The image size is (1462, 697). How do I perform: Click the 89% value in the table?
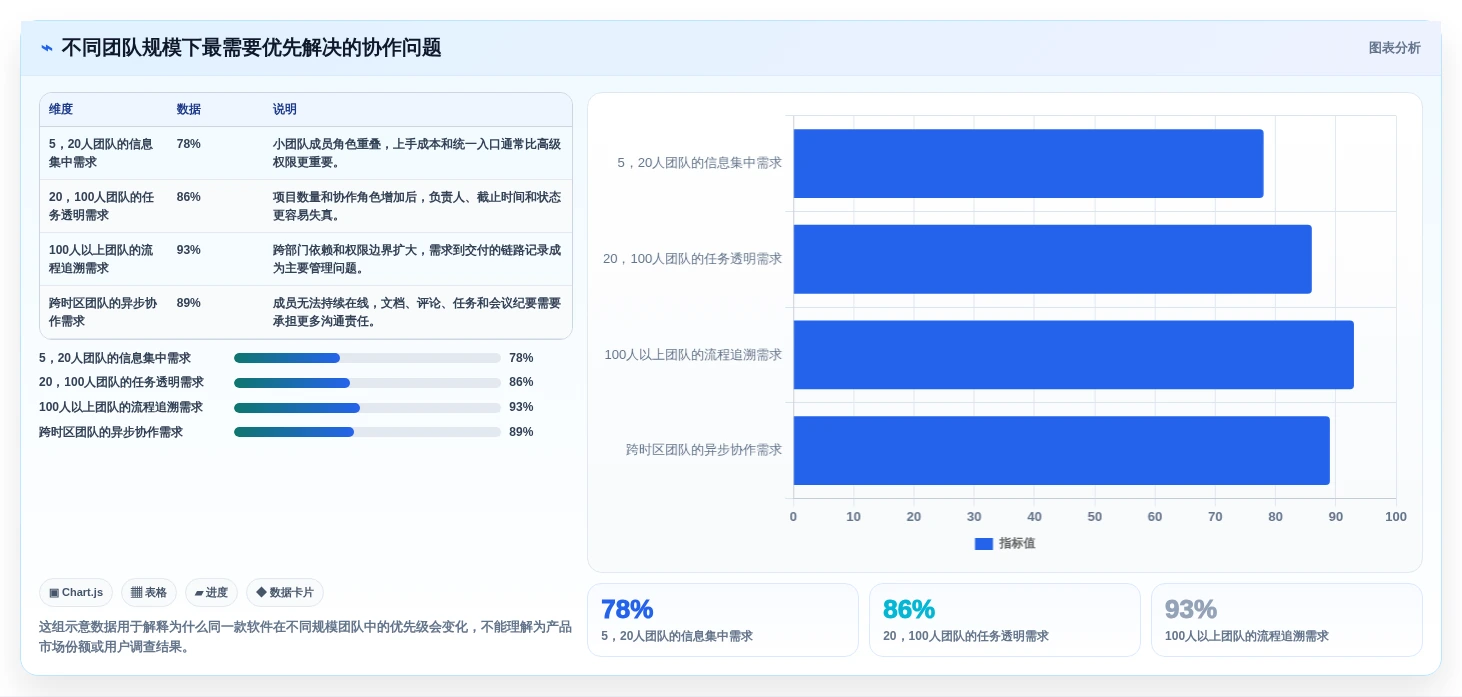point(189,303)
